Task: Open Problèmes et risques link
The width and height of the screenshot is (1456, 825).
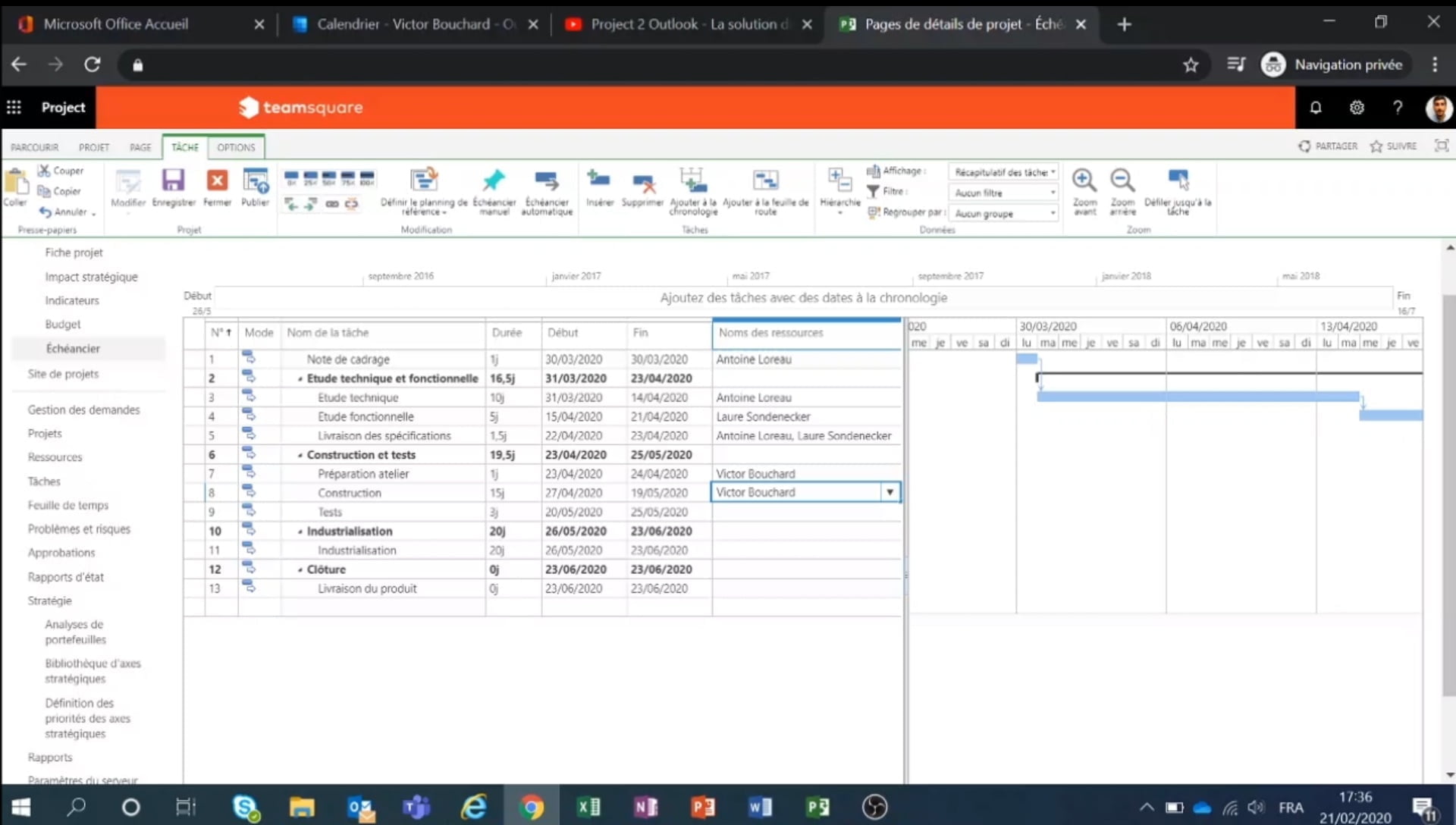Action: pos(79,529)
